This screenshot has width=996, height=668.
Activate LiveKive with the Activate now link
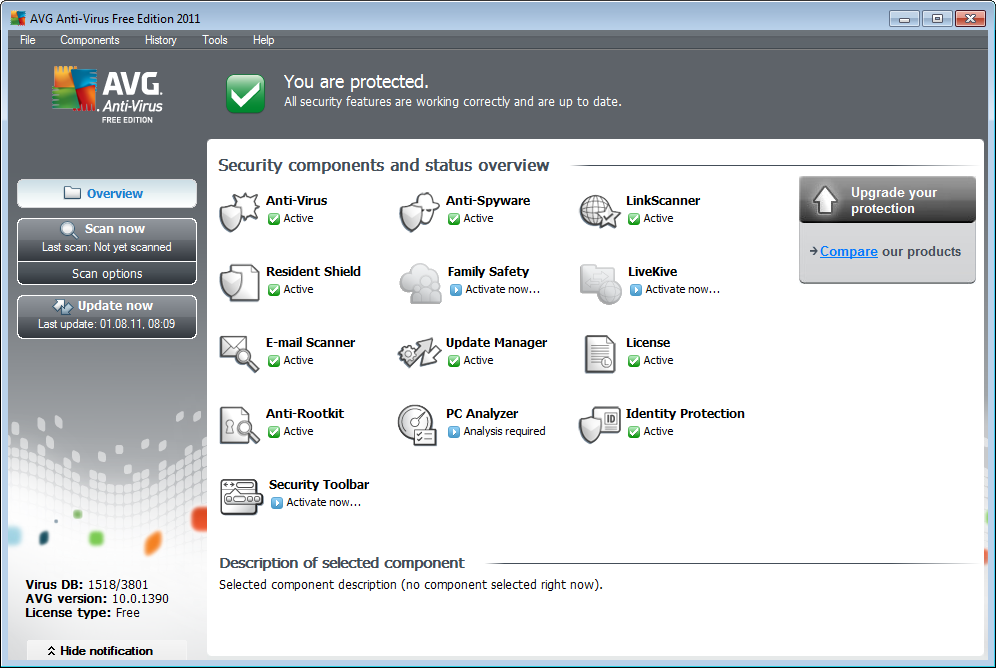click(682, 290)
